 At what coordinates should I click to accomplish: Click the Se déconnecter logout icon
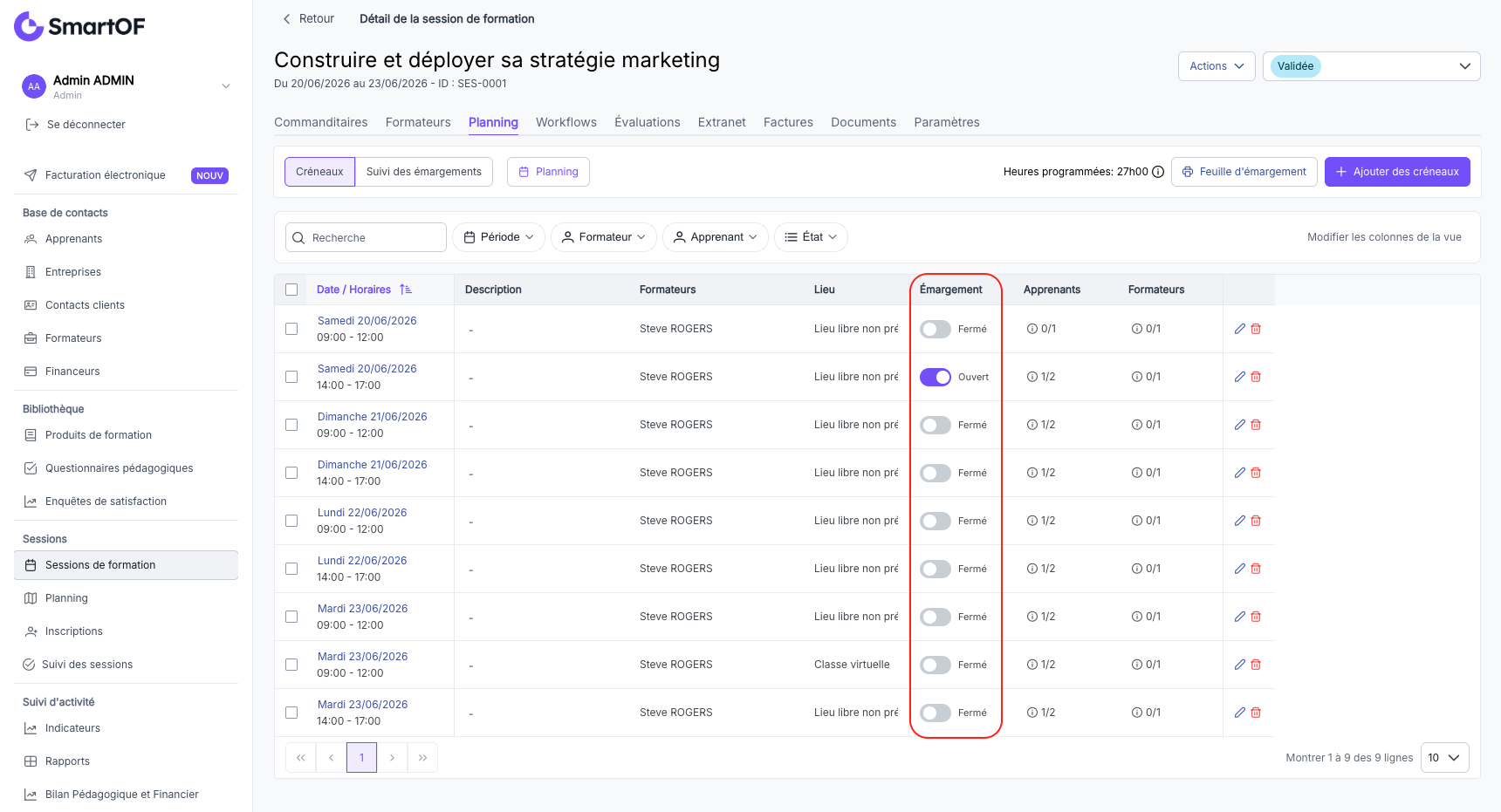32,125
